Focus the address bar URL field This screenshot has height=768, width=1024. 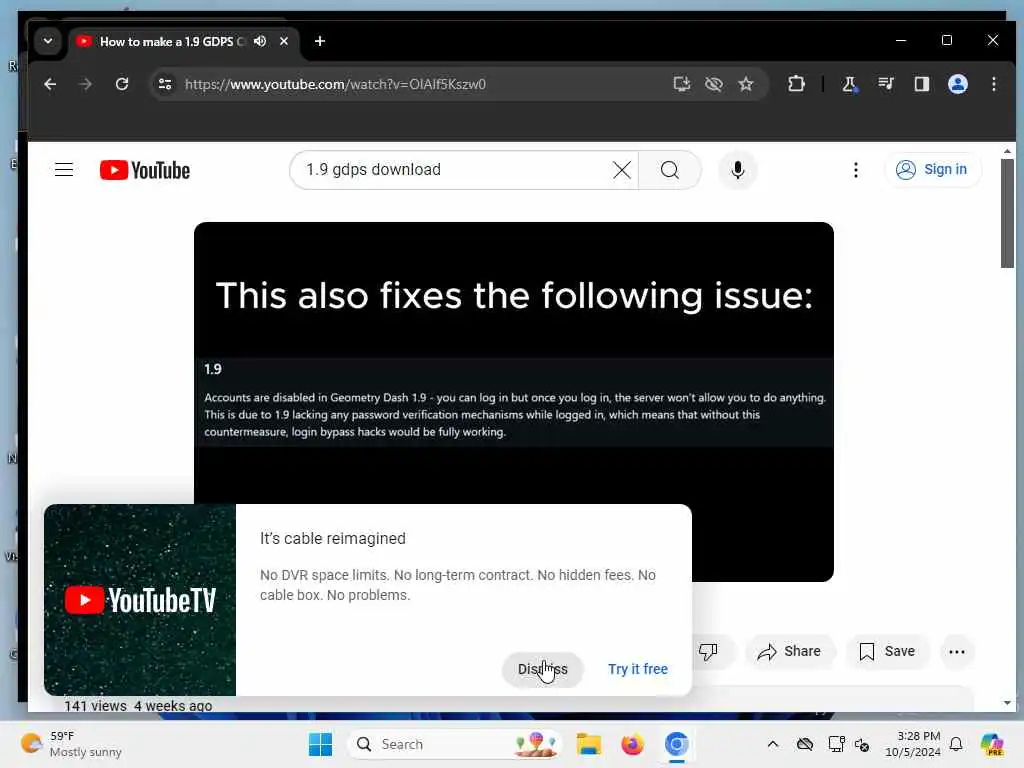tap(418, 84)
